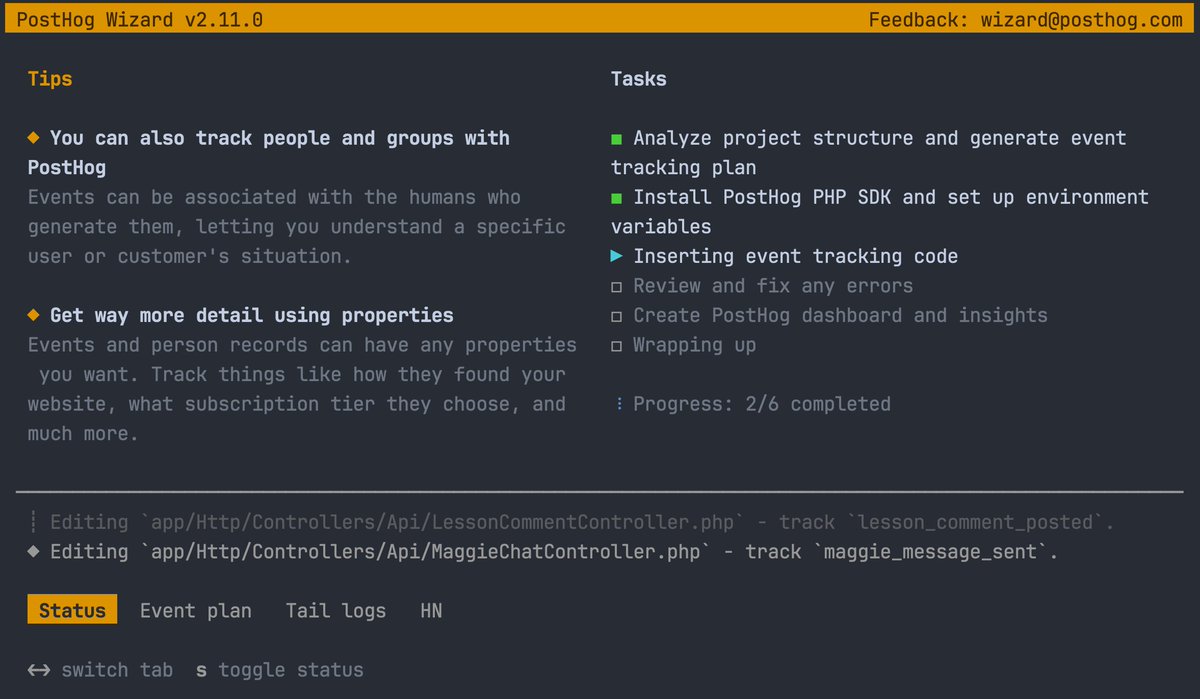Screen dimensions: 1200x699
Task: Click the PostHog Wizard v2.11.0 title
Action: (x=140, y=19)
